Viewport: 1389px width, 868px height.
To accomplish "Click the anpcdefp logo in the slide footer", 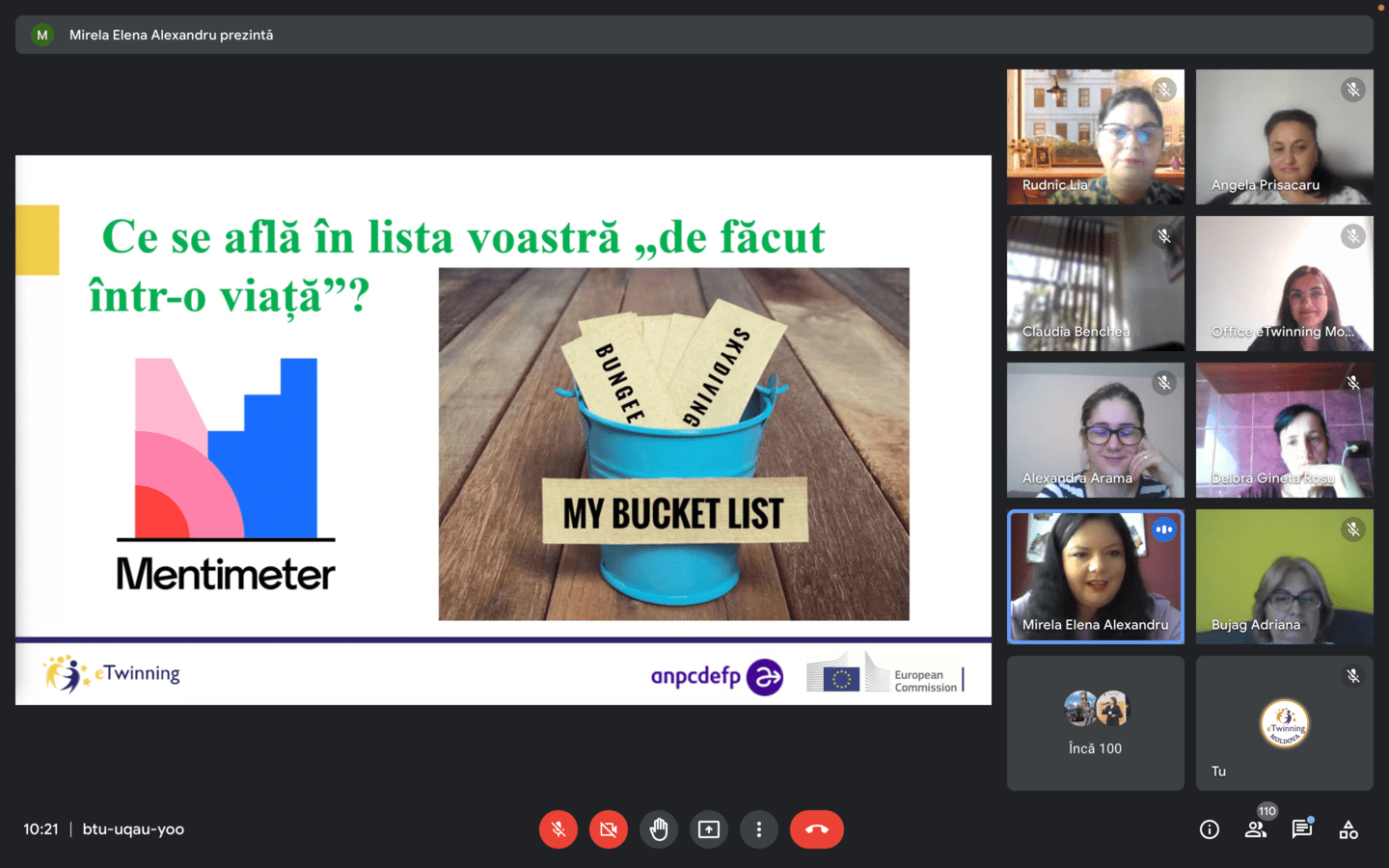I will tap(717, 676).
